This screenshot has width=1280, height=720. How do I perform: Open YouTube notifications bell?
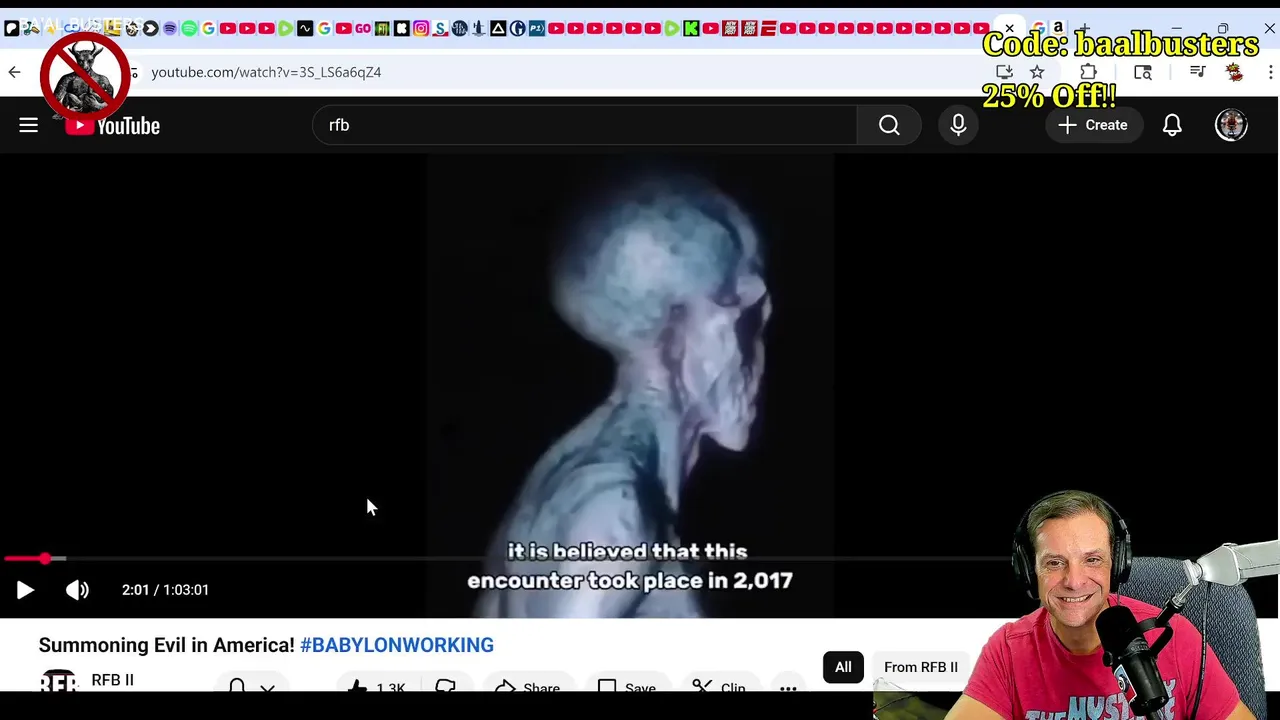coord(1172,125)
